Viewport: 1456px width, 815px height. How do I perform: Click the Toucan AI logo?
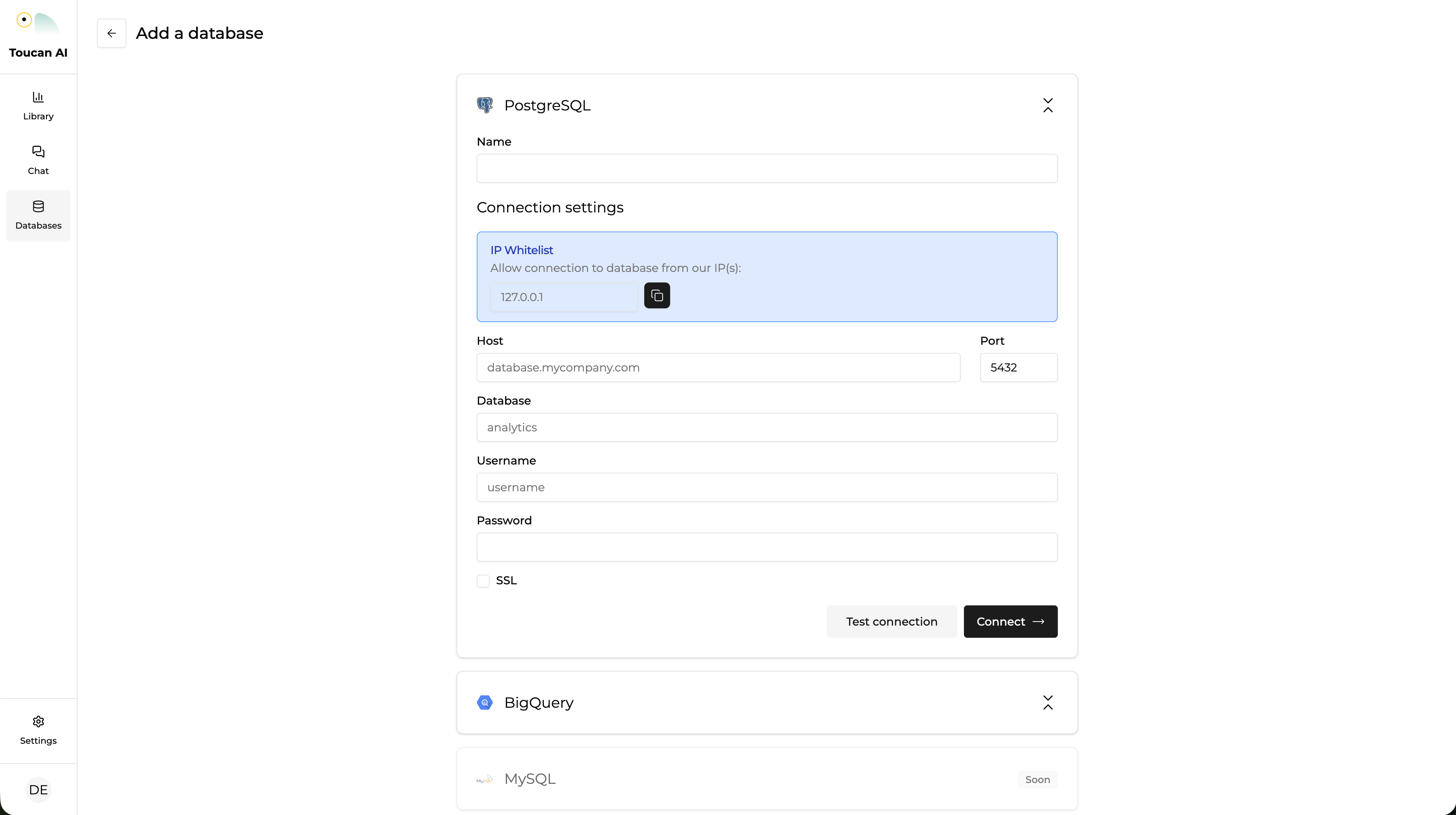[x=38, y=36]
